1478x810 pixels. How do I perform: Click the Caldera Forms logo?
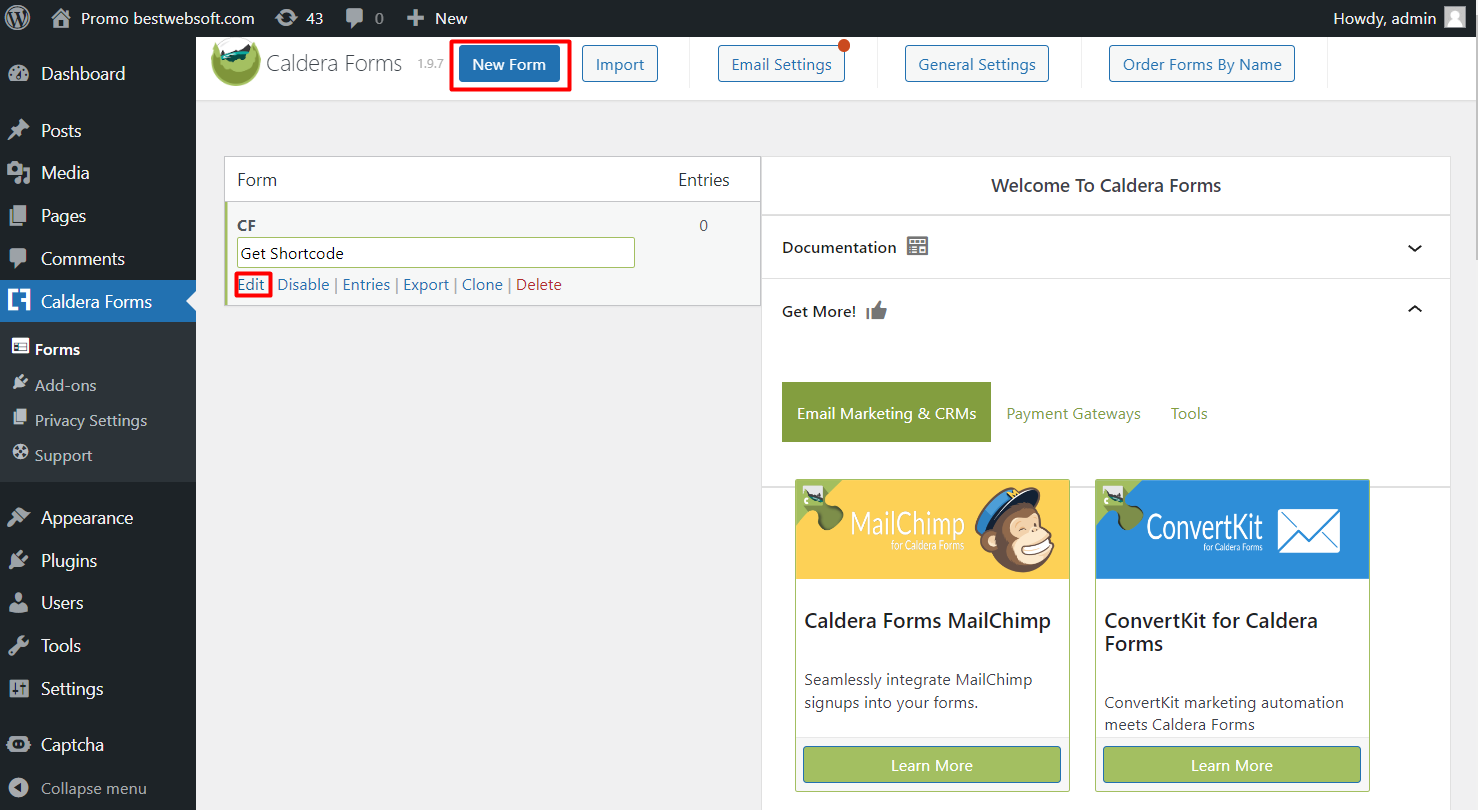pos(236,62)
